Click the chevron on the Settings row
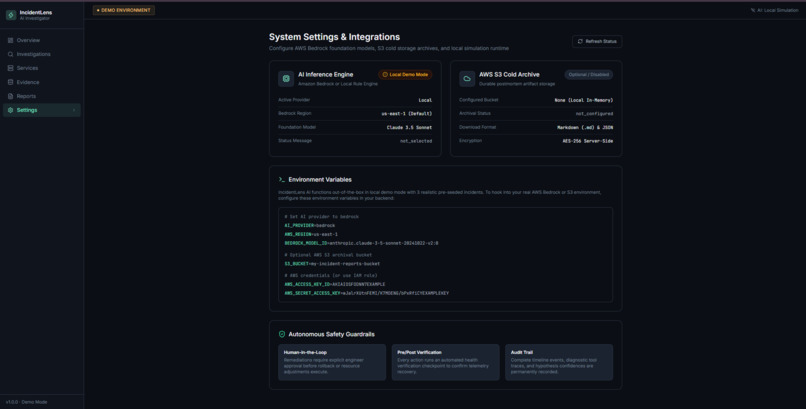This screenshot has height=409, width=806. coord(74,110)
